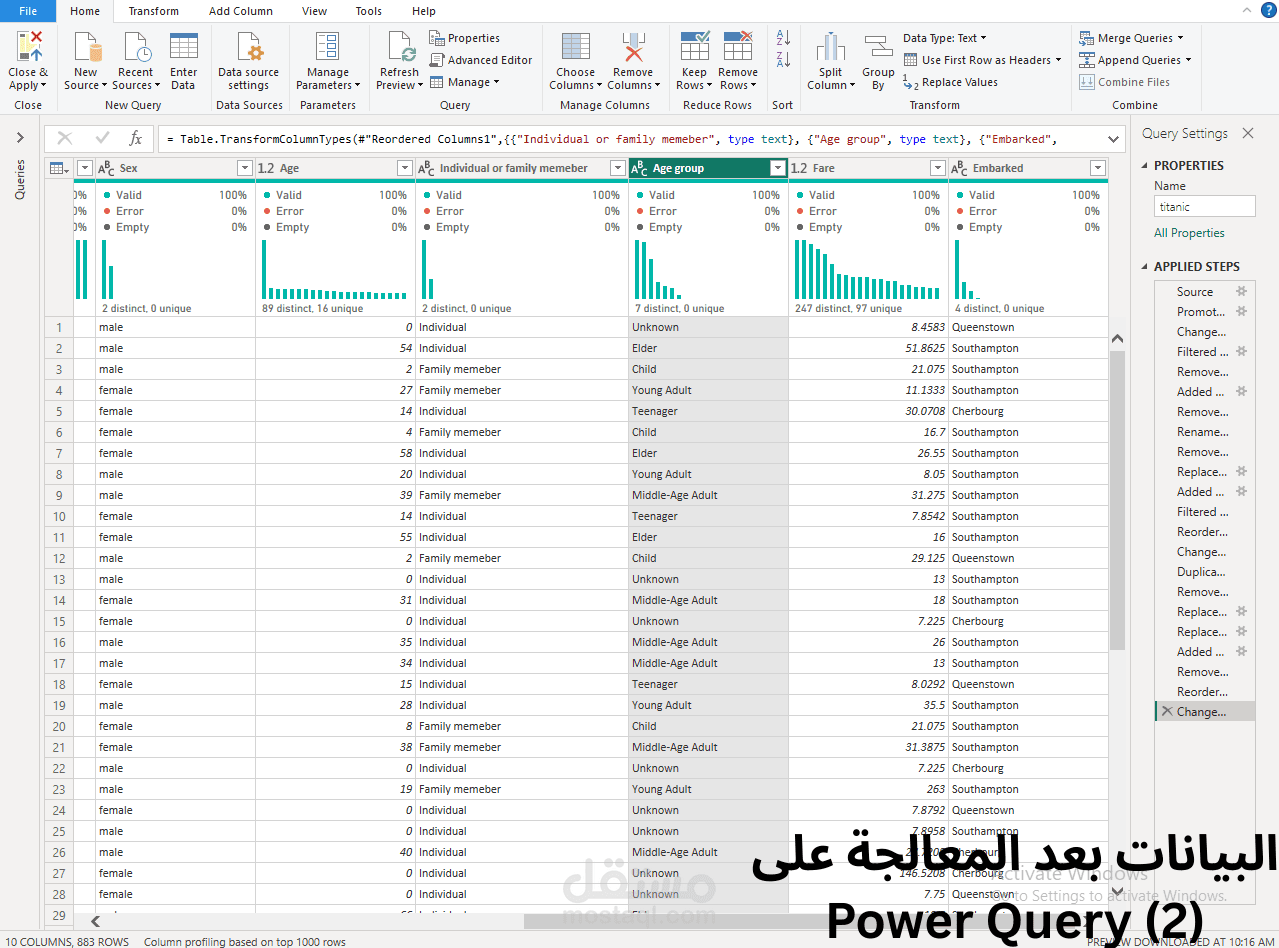The image size is (1279, 948).
Task: Collapse the APPLIED STEPS section
Action: click(x=1146, y=267)
